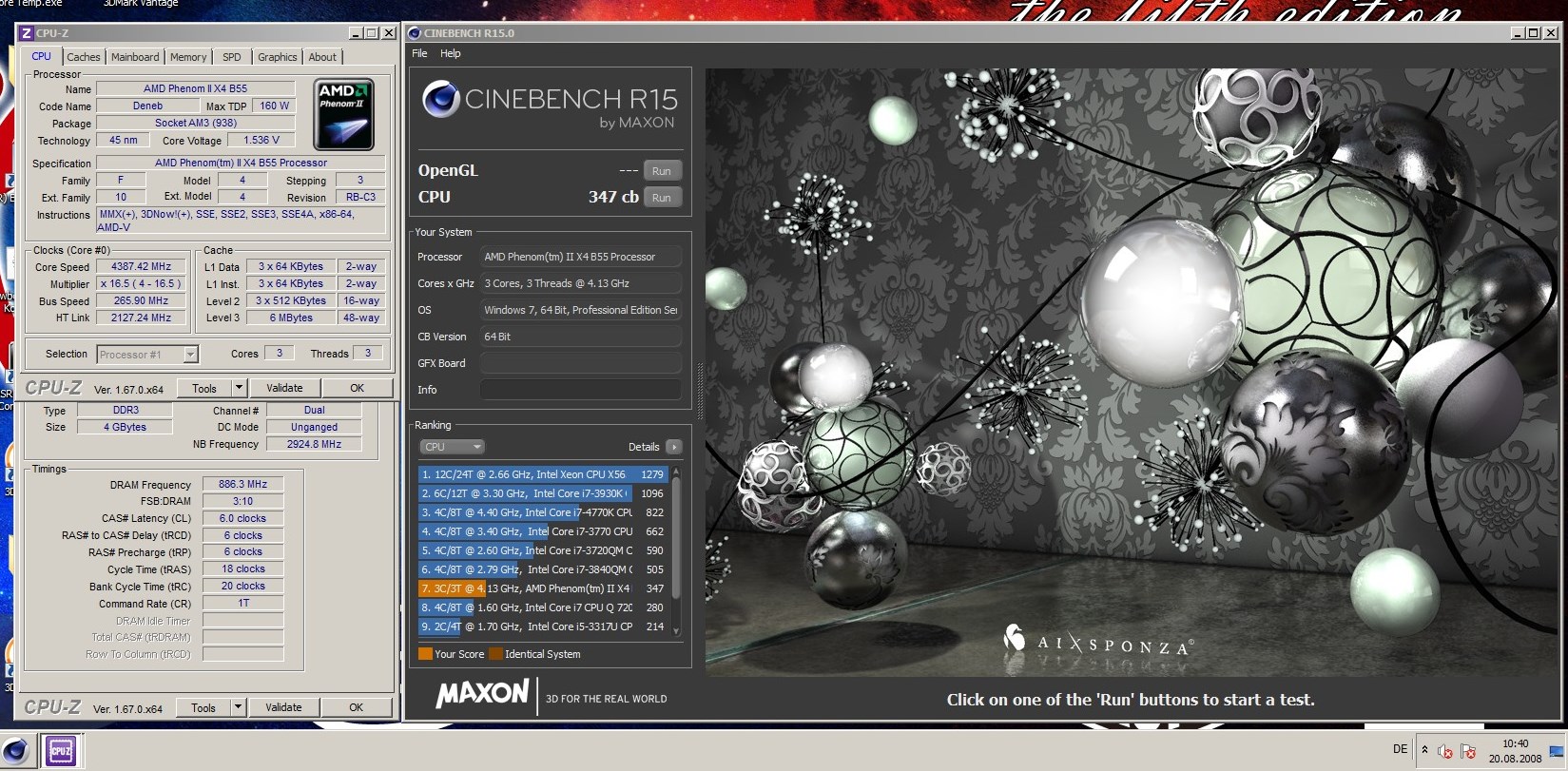The image size is (1568, 771).
Task: Click the Cinebench title bar logo icon
Action: [x=415, y=33]
